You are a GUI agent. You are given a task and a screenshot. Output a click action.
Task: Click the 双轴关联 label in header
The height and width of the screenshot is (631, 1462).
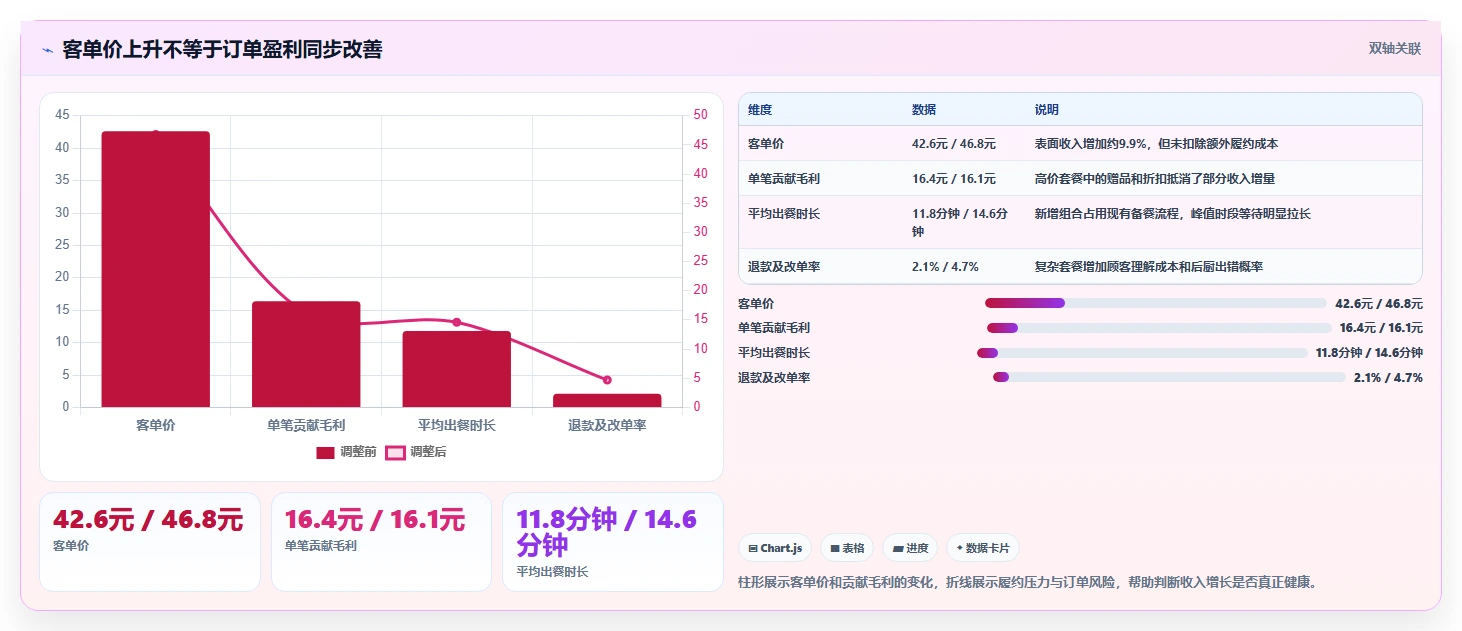[1395, 49]
